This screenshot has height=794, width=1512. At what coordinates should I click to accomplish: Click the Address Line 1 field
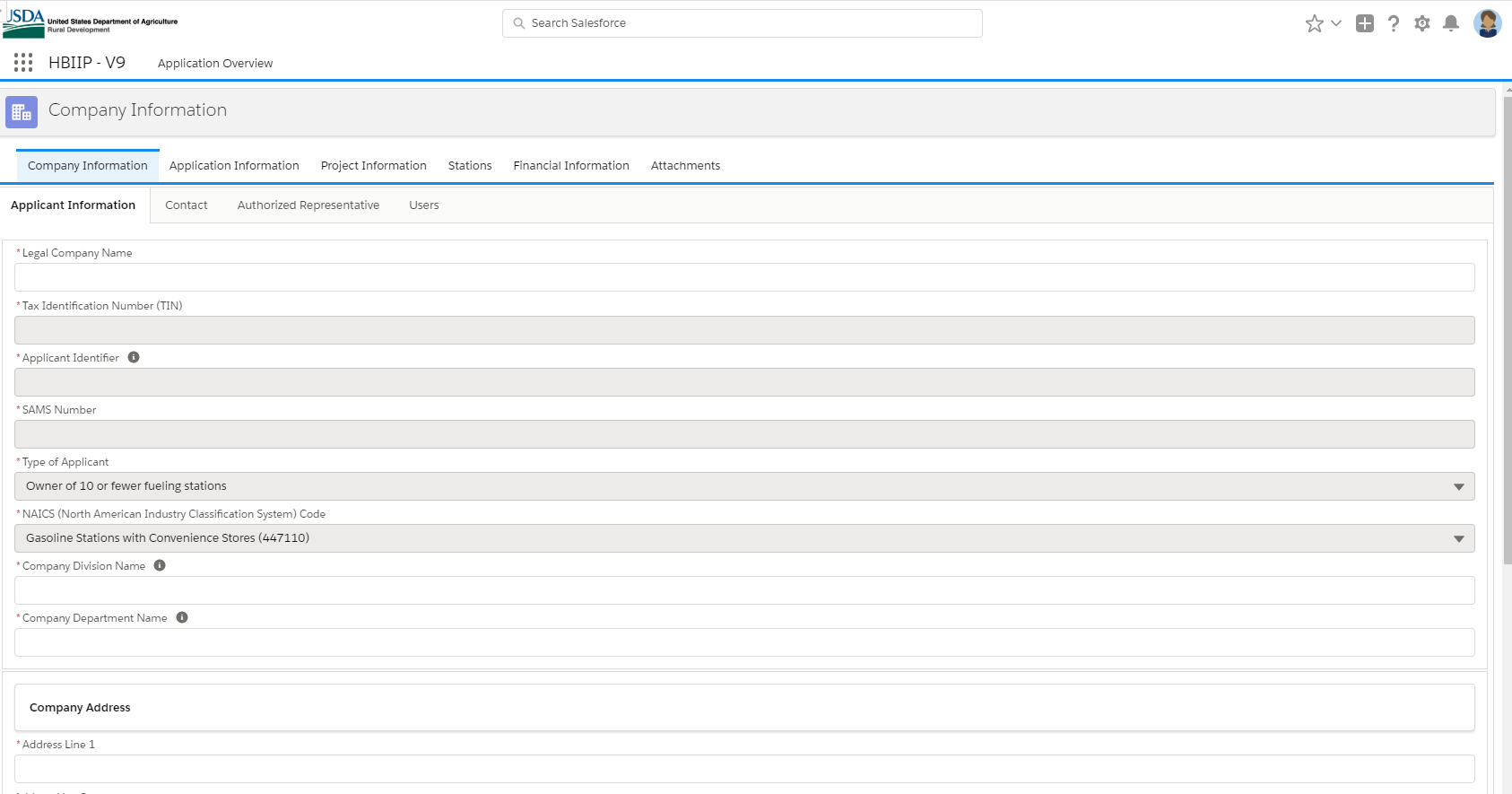744,769
